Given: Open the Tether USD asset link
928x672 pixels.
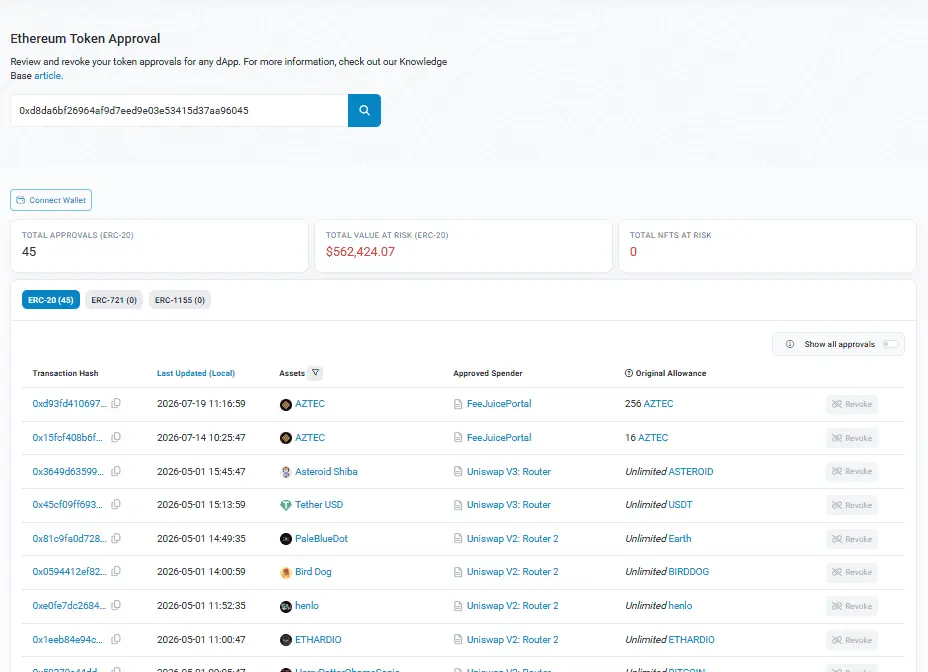Looking at the screenshot, I should 319,504.
